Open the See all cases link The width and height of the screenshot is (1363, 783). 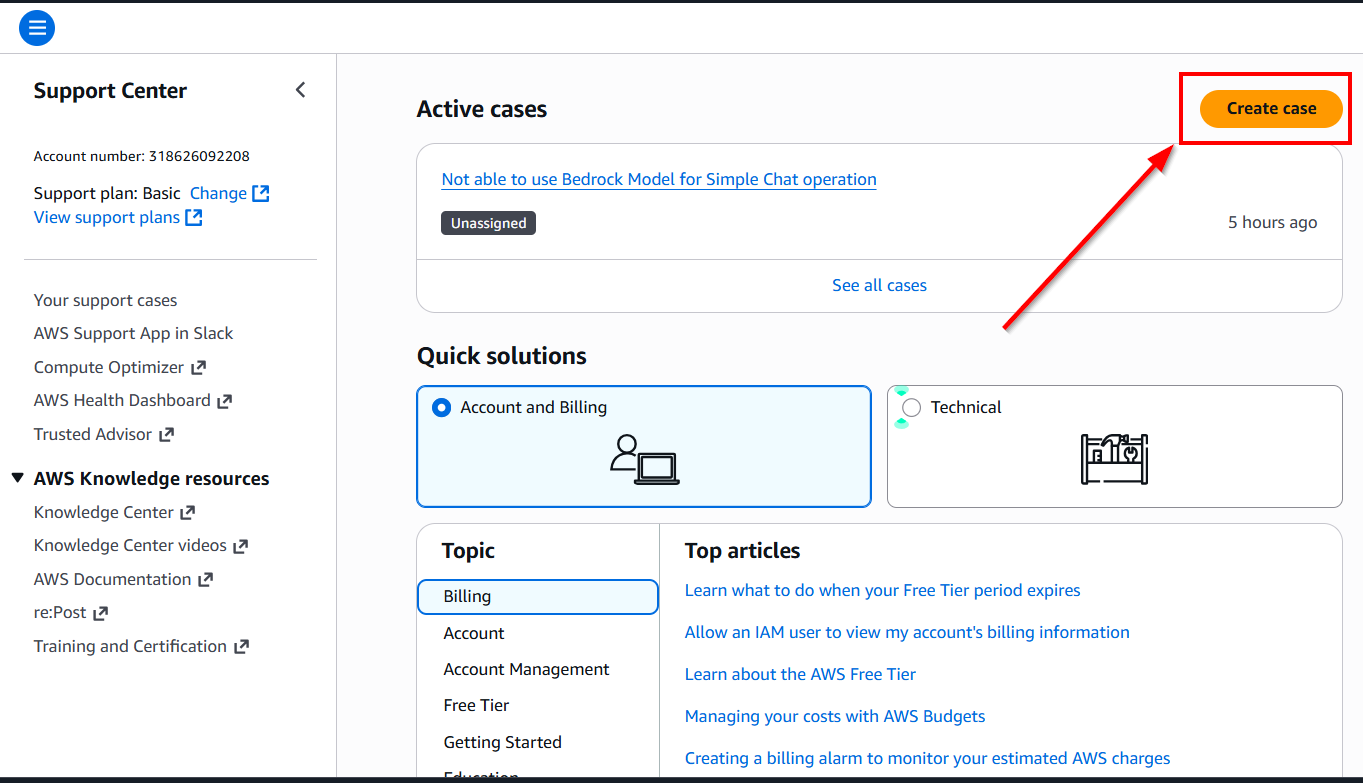pyautogui.click(x=879, y=285)
